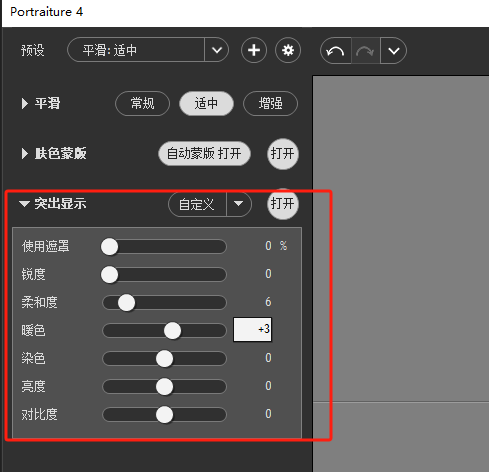489x472 pixels.
Task: Open the preset dropdown list arrow
Action: click(217, 50)
